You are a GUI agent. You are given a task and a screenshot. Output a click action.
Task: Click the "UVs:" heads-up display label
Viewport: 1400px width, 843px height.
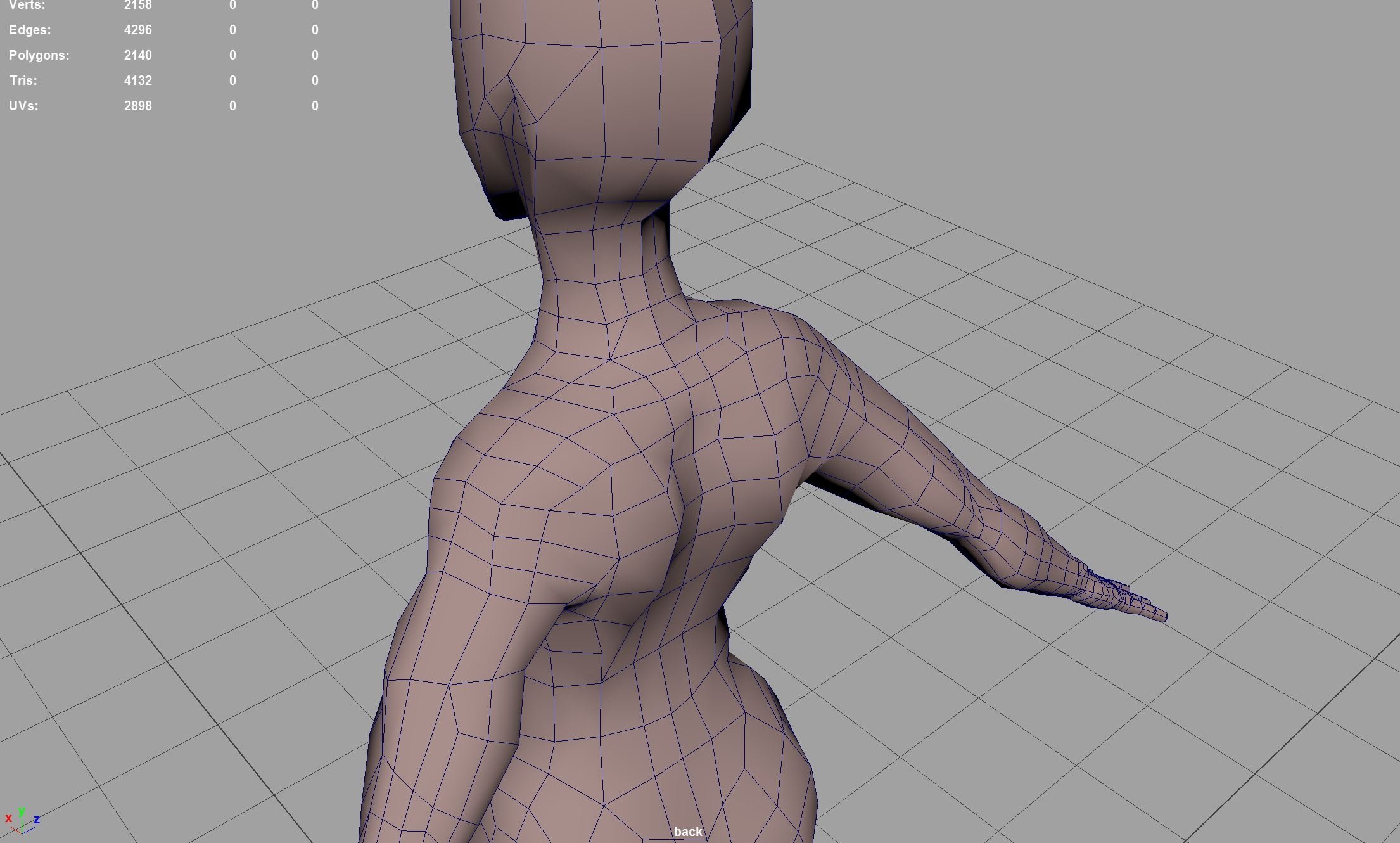23,106
